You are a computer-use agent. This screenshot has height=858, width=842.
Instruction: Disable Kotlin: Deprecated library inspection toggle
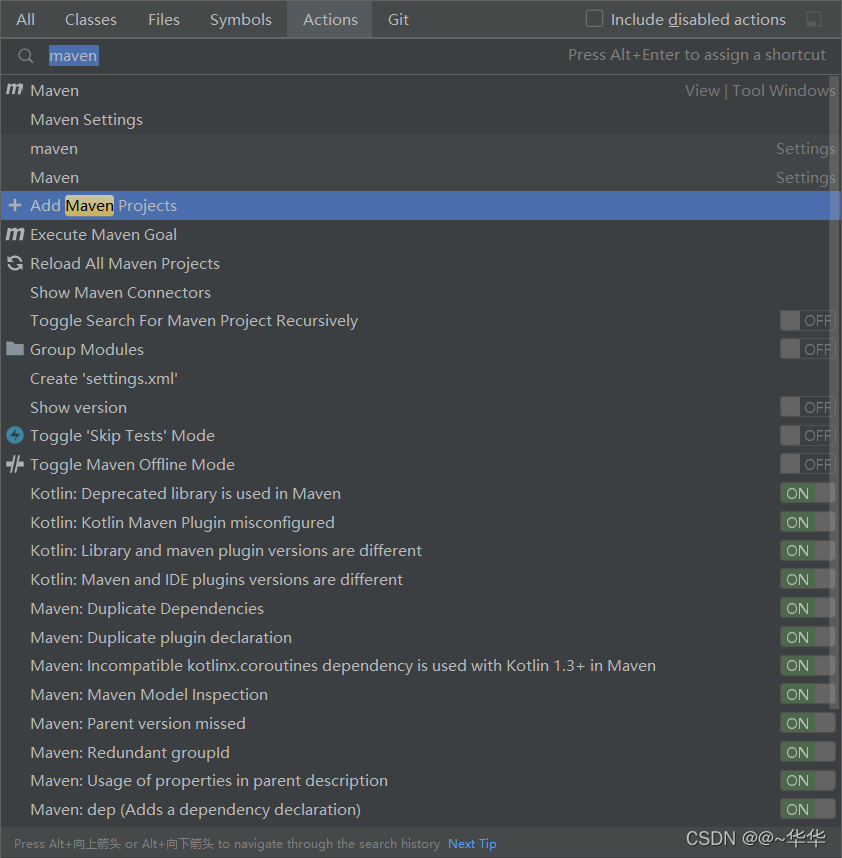click(x=807, y=492)
